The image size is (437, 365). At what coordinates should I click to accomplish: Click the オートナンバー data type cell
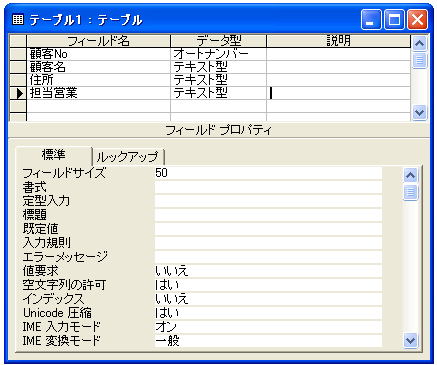(219, 54)
